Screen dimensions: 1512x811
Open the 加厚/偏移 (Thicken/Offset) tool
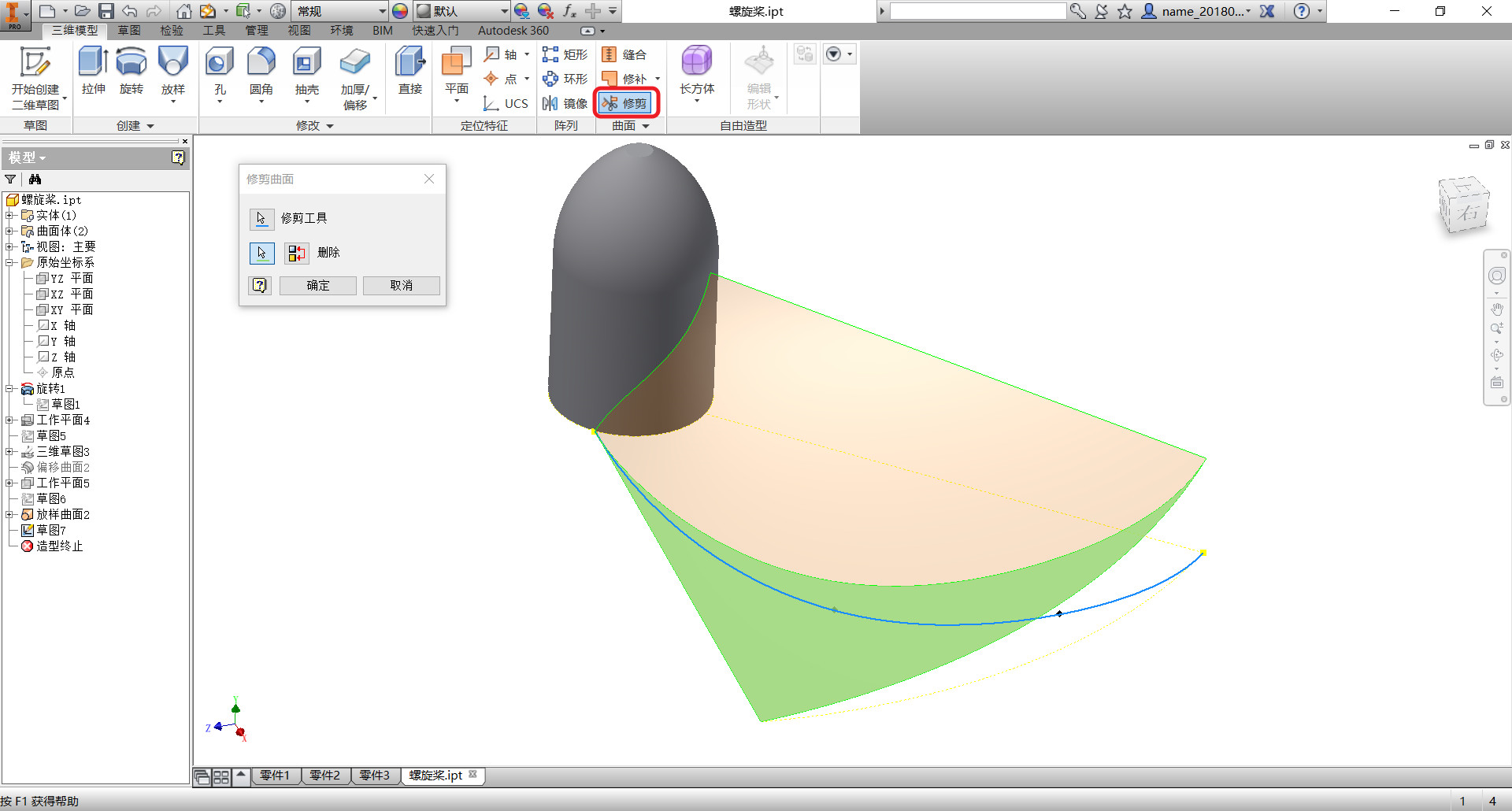356,77
